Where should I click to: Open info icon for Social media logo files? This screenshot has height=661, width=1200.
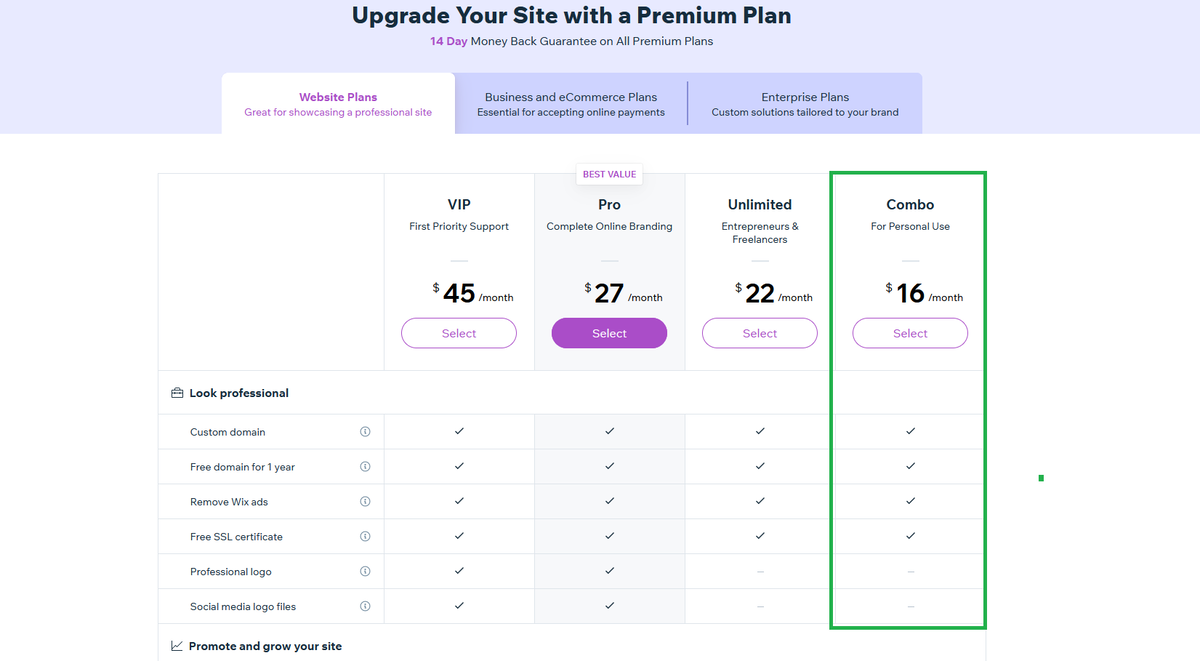tap(365, 607)
